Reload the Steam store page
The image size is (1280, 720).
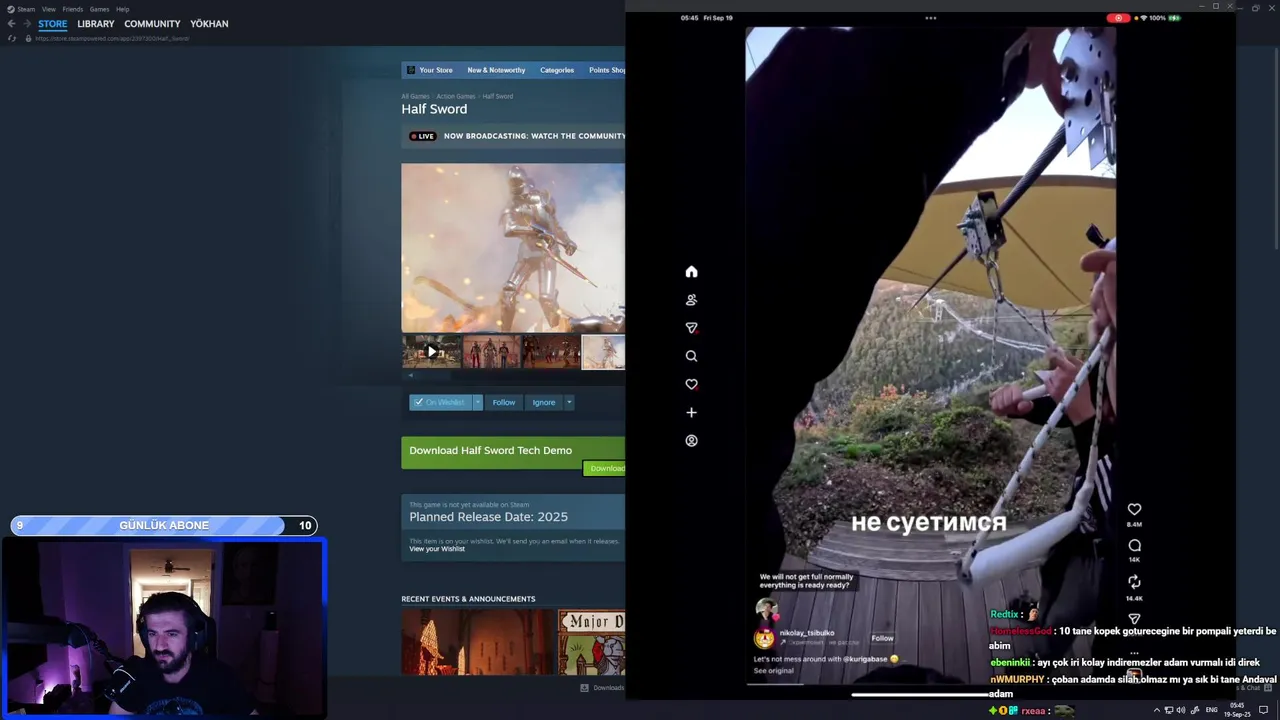pos(11,38)
